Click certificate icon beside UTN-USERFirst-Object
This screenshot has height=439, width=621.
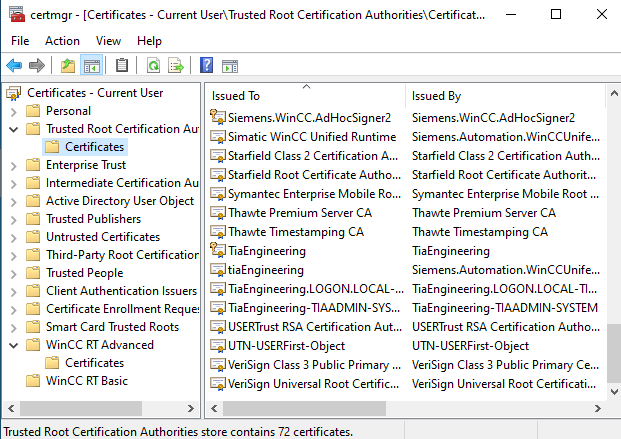point(218,345)
